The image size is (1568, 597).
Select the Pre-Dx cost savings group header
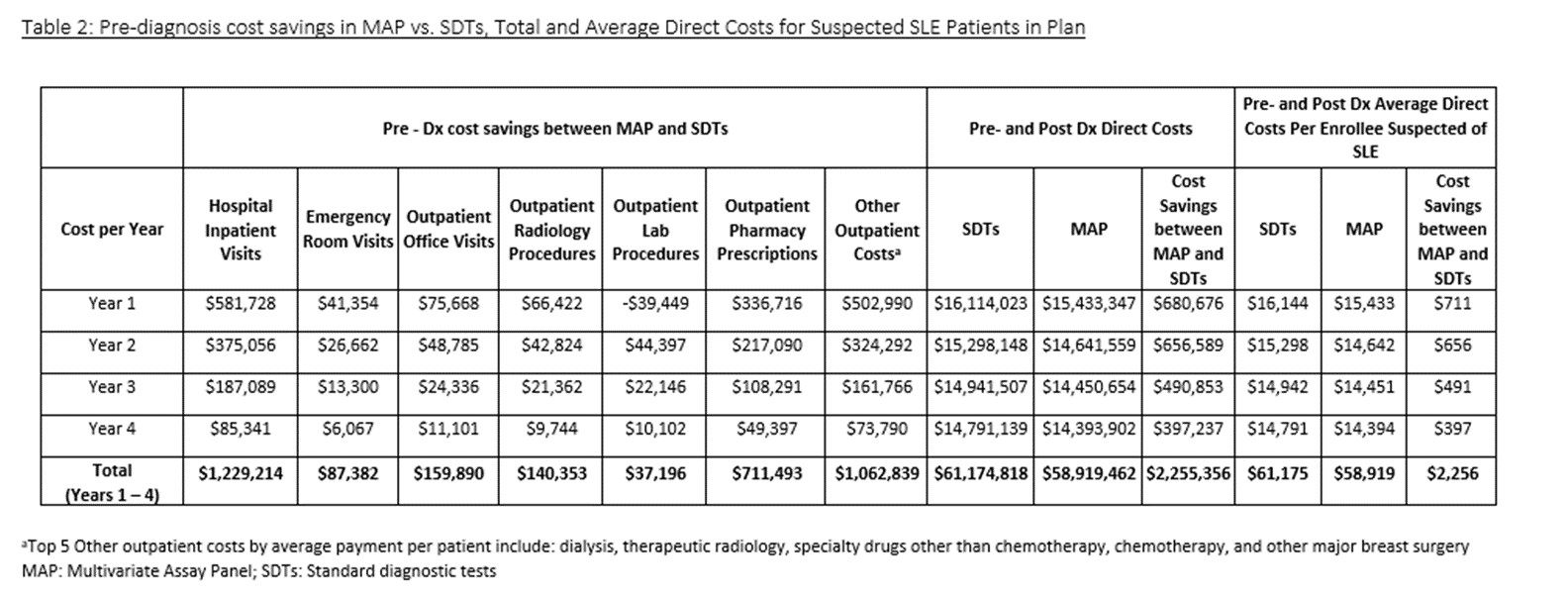(x=554, y=128)
